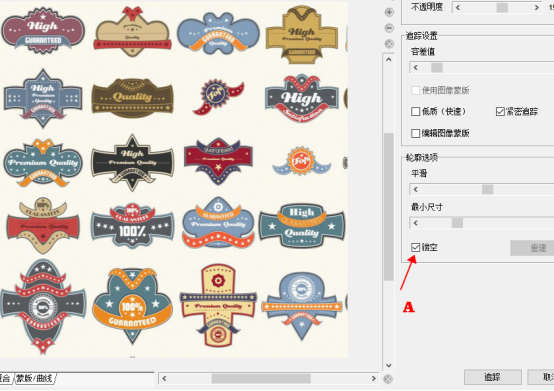The image size is (554, 391).
Task: Uncheck the 紧密追踪 checkbox
Action: (500, 112)
